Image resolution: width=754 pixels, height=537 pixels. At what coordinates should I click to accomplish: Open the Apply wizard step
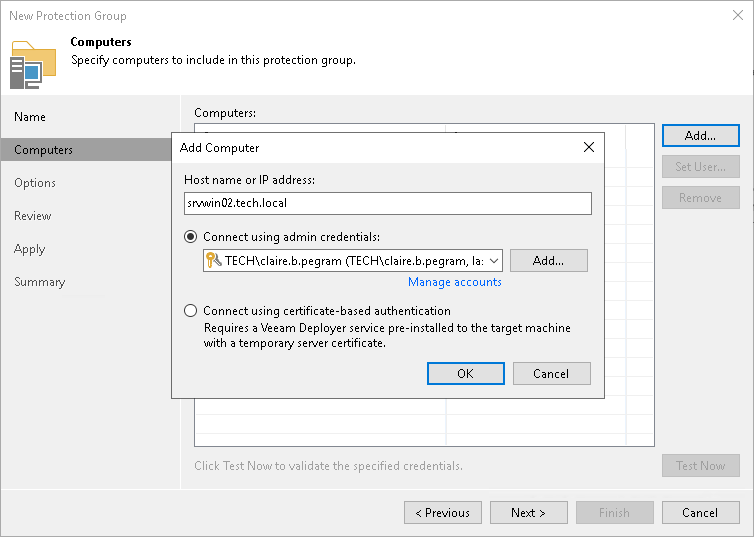29,249
